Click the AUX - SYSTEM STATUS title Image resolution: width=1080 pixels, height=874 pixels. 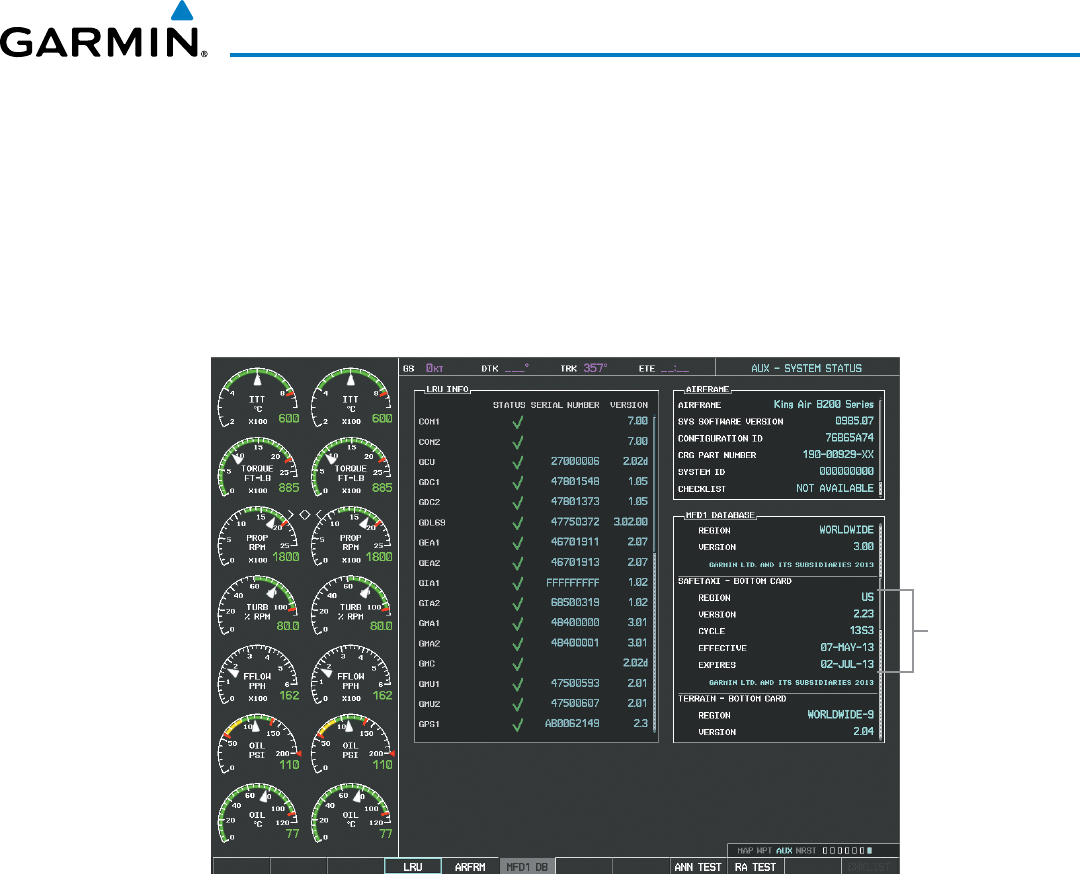(806, 368)
